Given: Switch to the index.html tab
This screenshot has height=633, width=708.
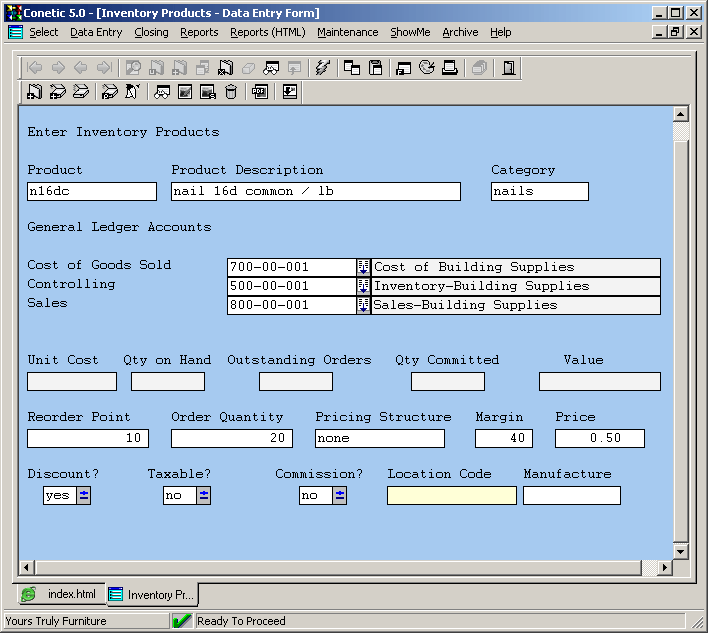Looking at the screenshot, I should 61,594.
